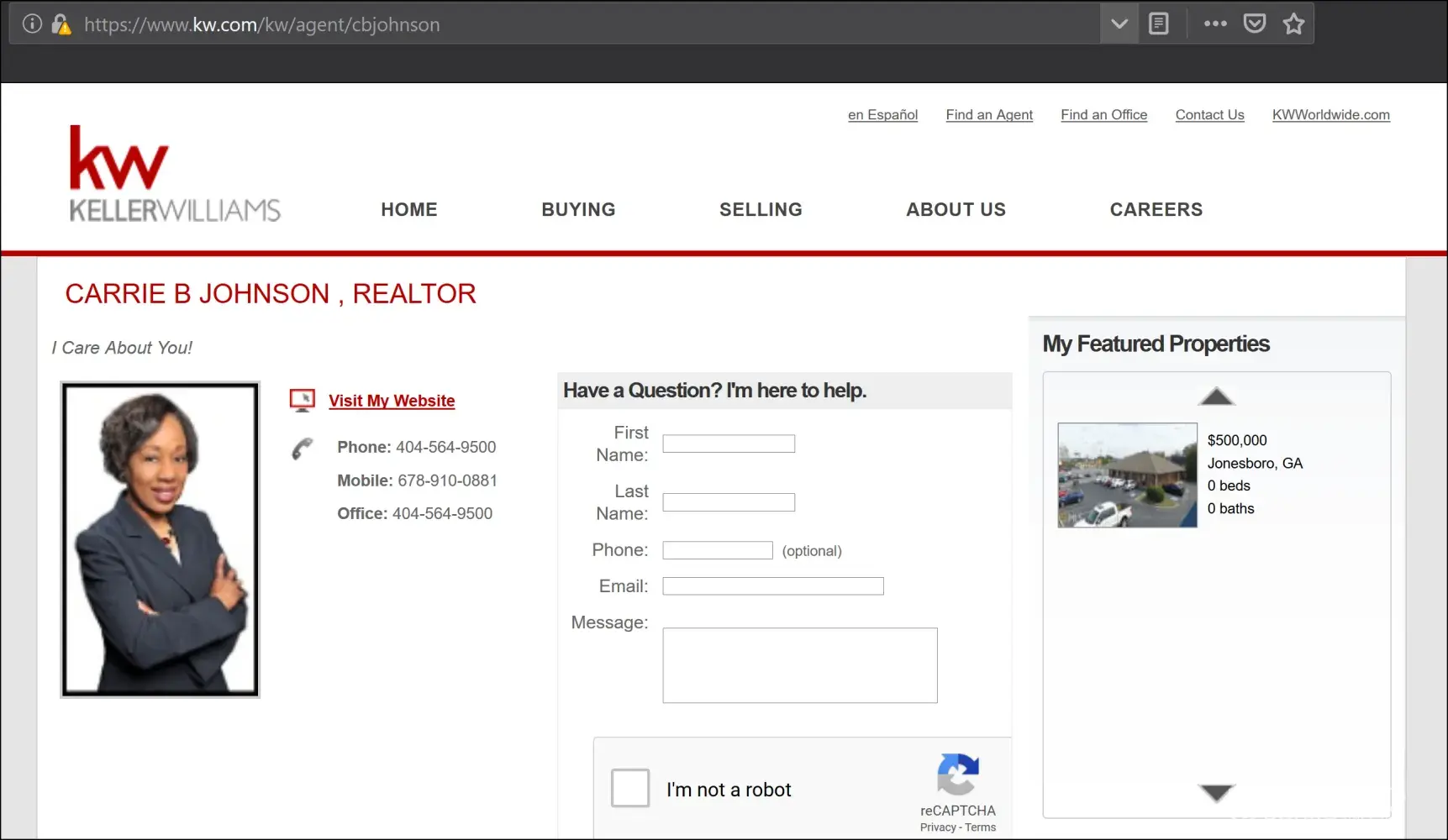The width and height of the screenshot is (1448, 840).
Task: Click the First Name input field
Action: click(x=729, y=444)
